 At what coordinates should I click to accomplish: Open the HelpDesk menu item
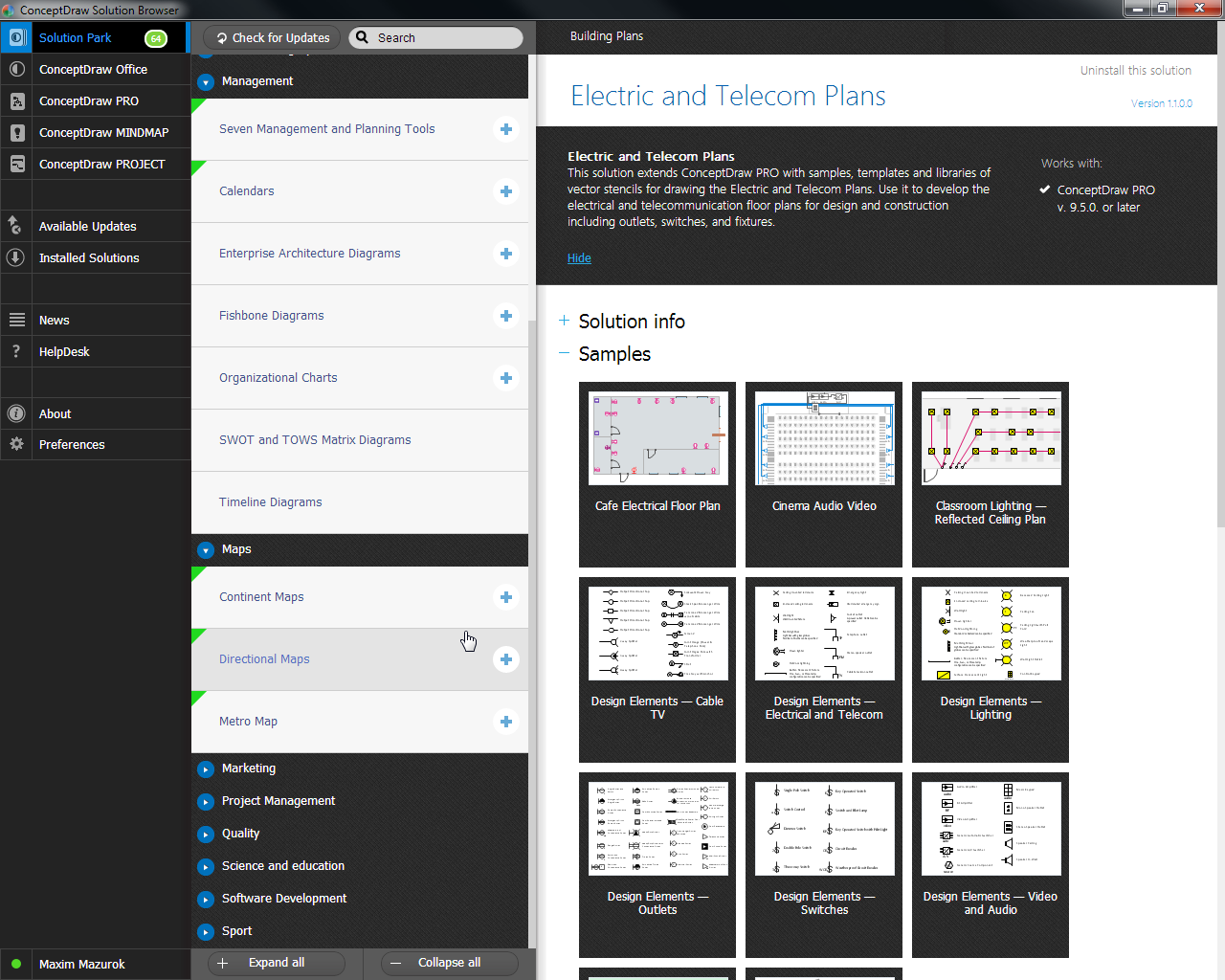96,352
